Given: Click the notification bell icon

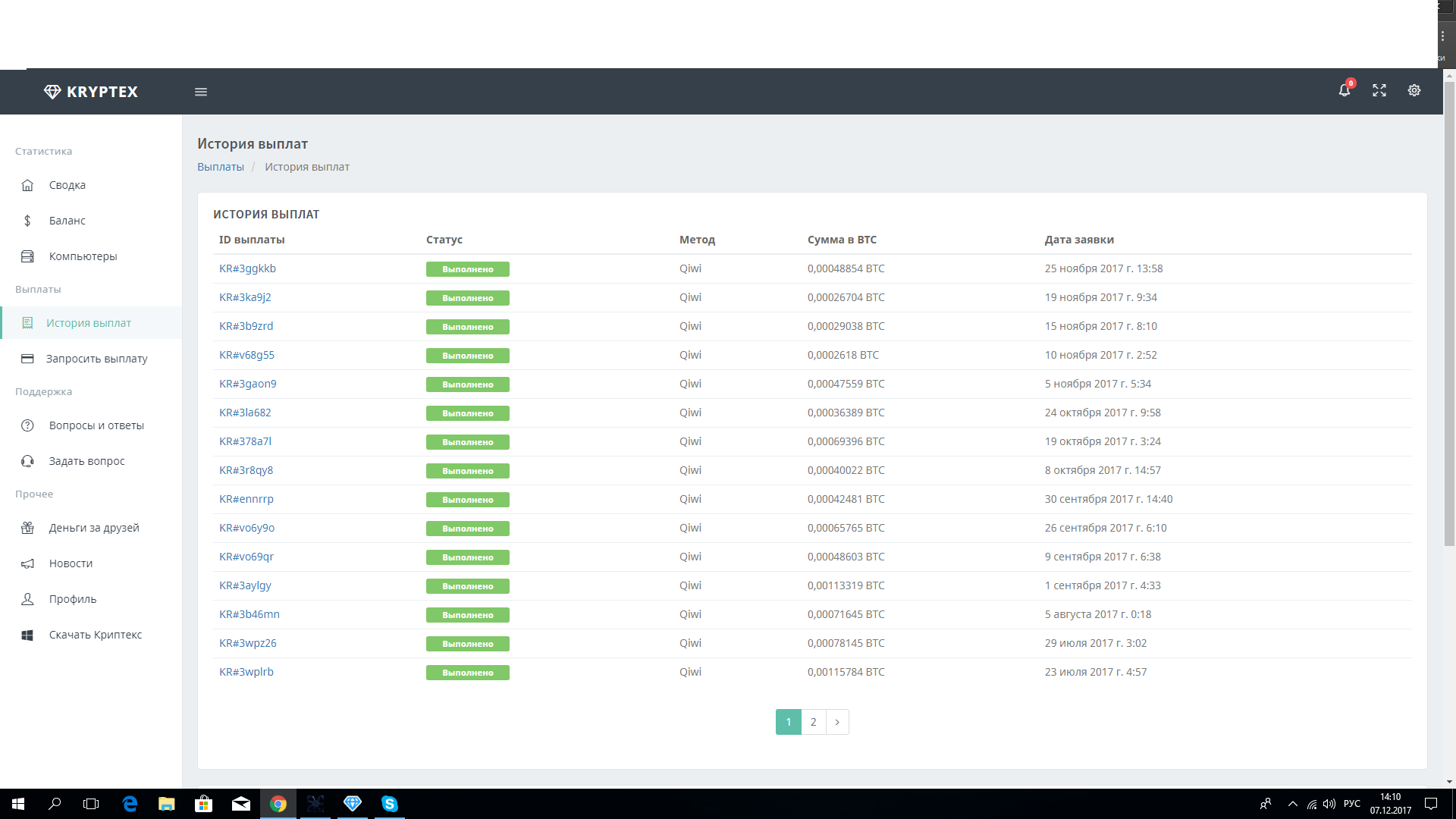Looking at the screenshot, I should [1344, 91].
